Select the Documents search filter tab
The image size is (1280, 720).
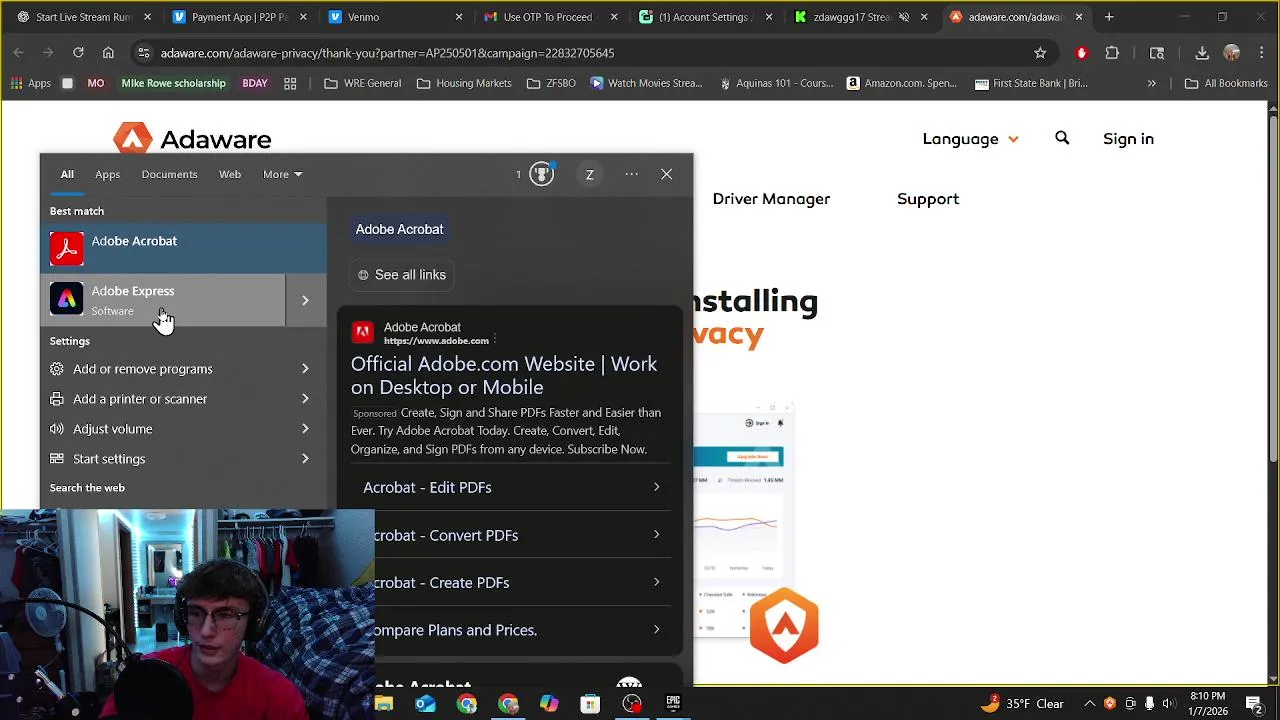[169, 174]
